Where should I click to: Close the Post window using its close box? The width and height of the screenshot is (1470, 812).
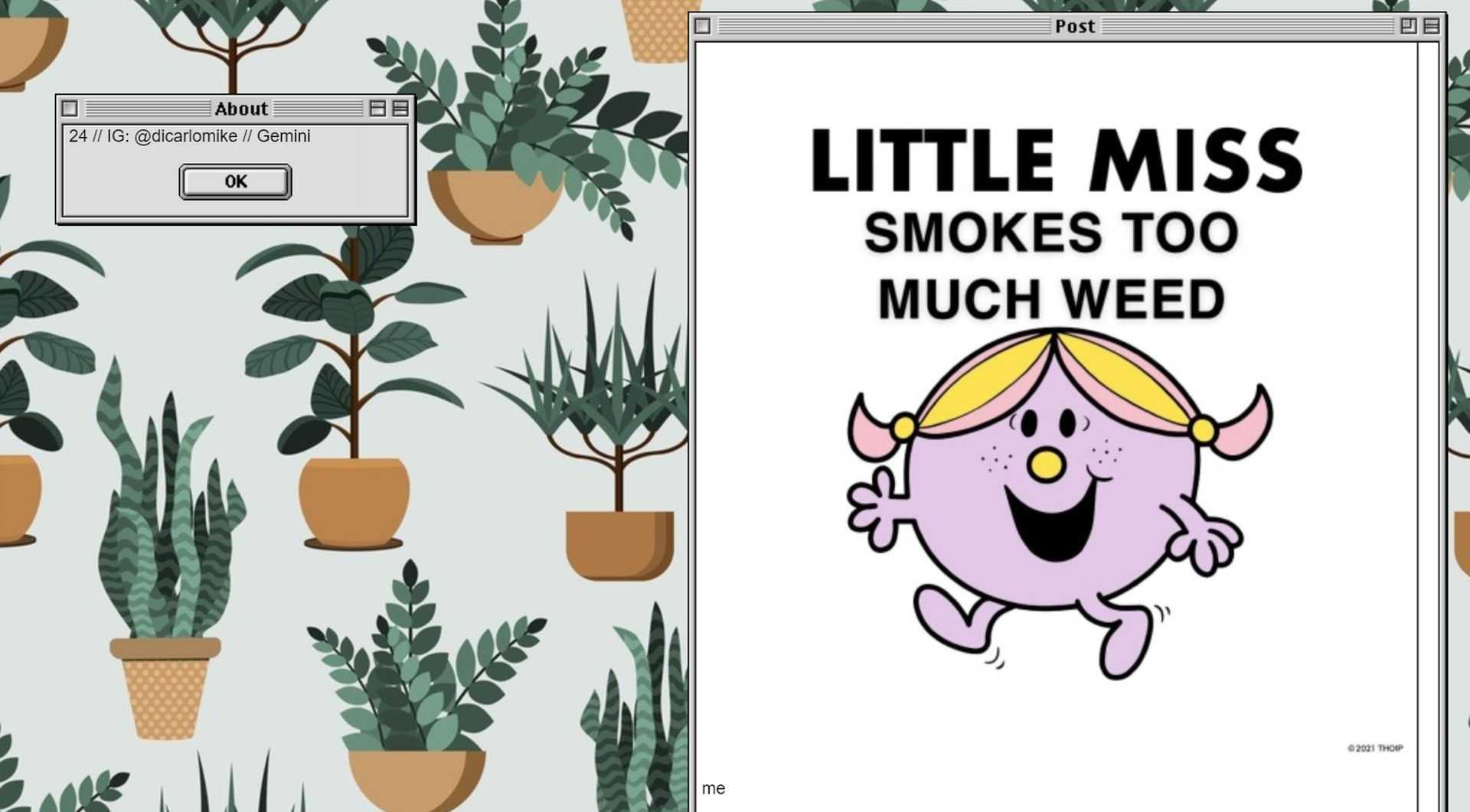(x=702, y=26)
